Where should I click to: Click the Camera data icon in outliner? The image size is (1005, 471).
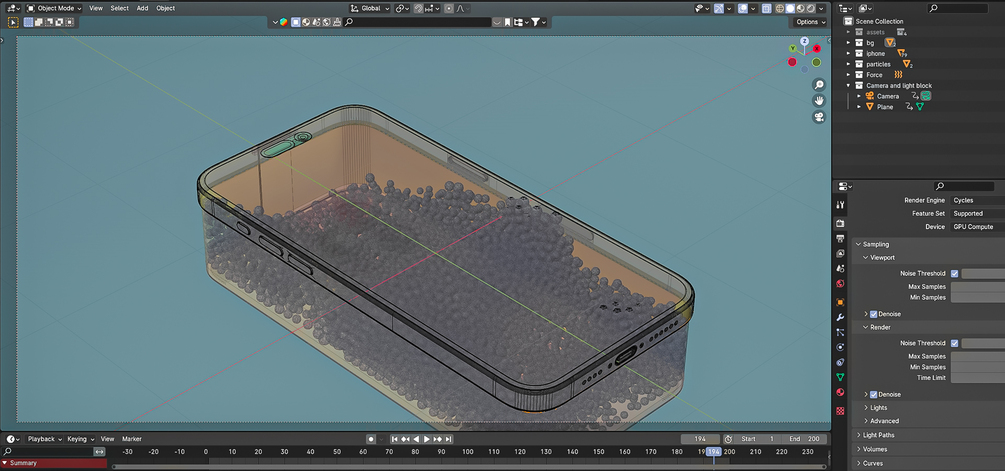pos(926,96)
